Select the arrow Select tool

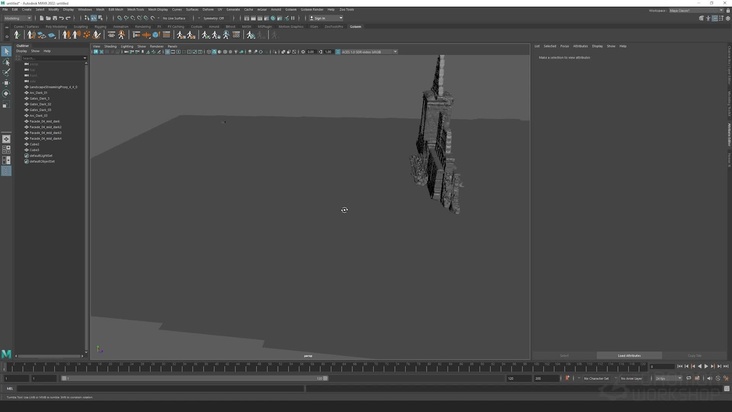(x=6, y=51)
